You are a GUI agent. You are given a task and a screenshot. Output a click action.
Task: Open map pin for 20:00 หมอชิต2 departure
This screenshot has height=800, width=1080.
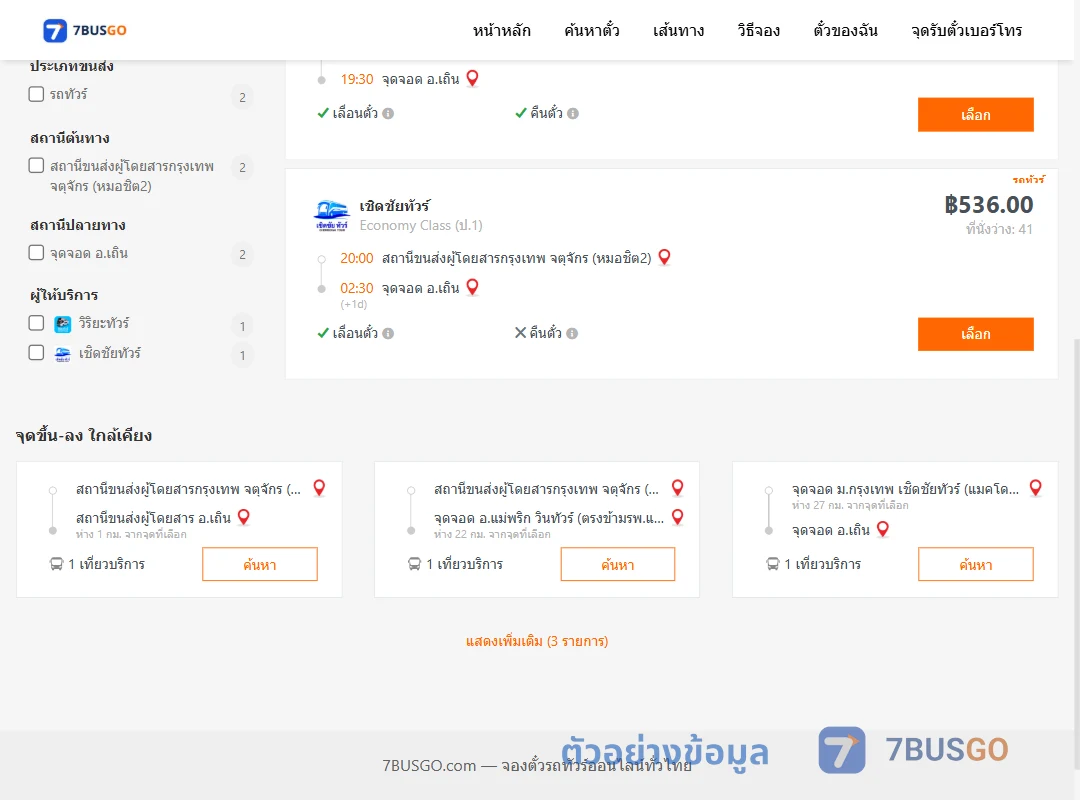point(665,258)
